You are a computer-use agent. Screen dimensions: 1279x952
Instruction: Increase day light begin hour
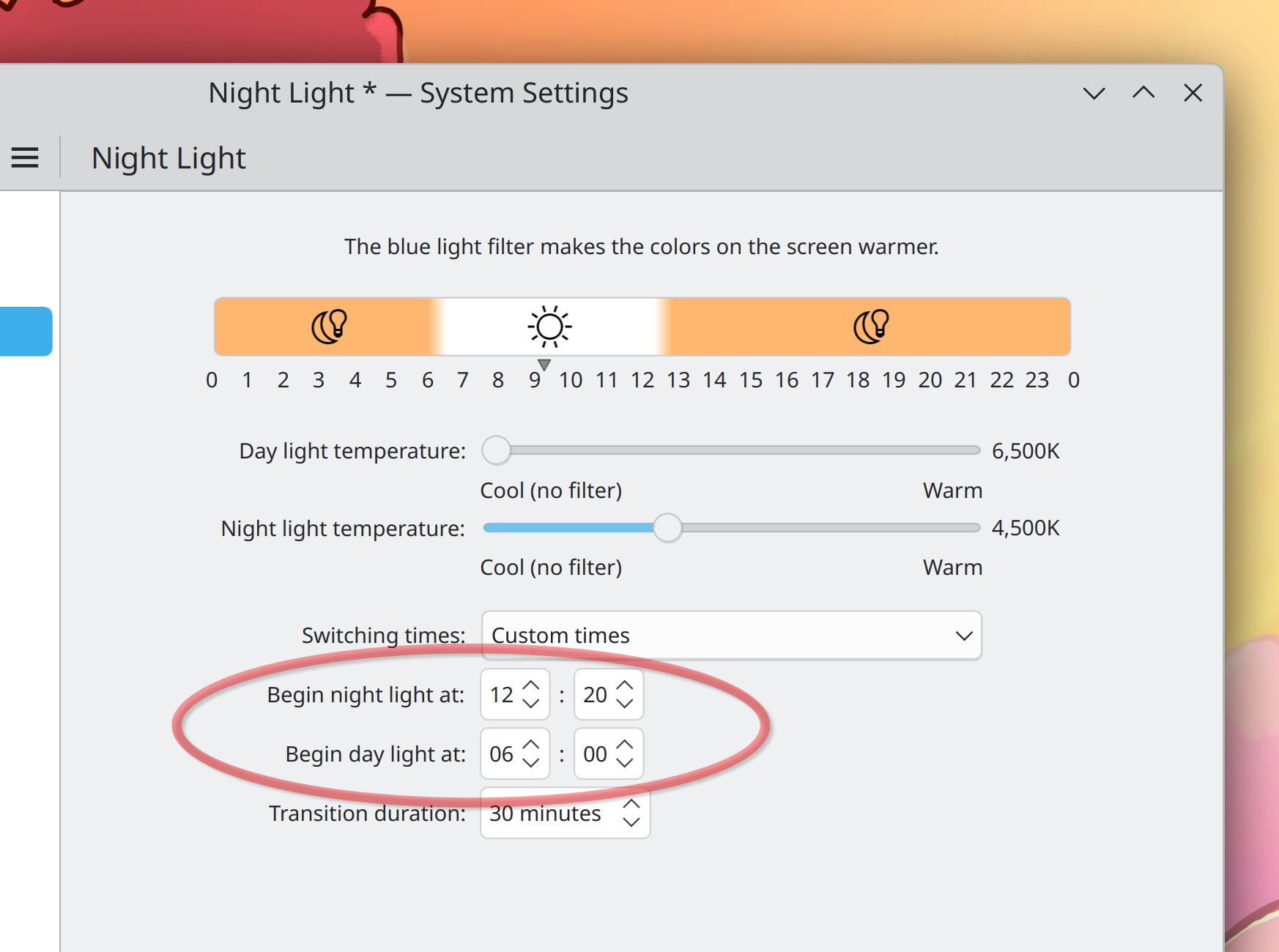(x=531, y=745)
